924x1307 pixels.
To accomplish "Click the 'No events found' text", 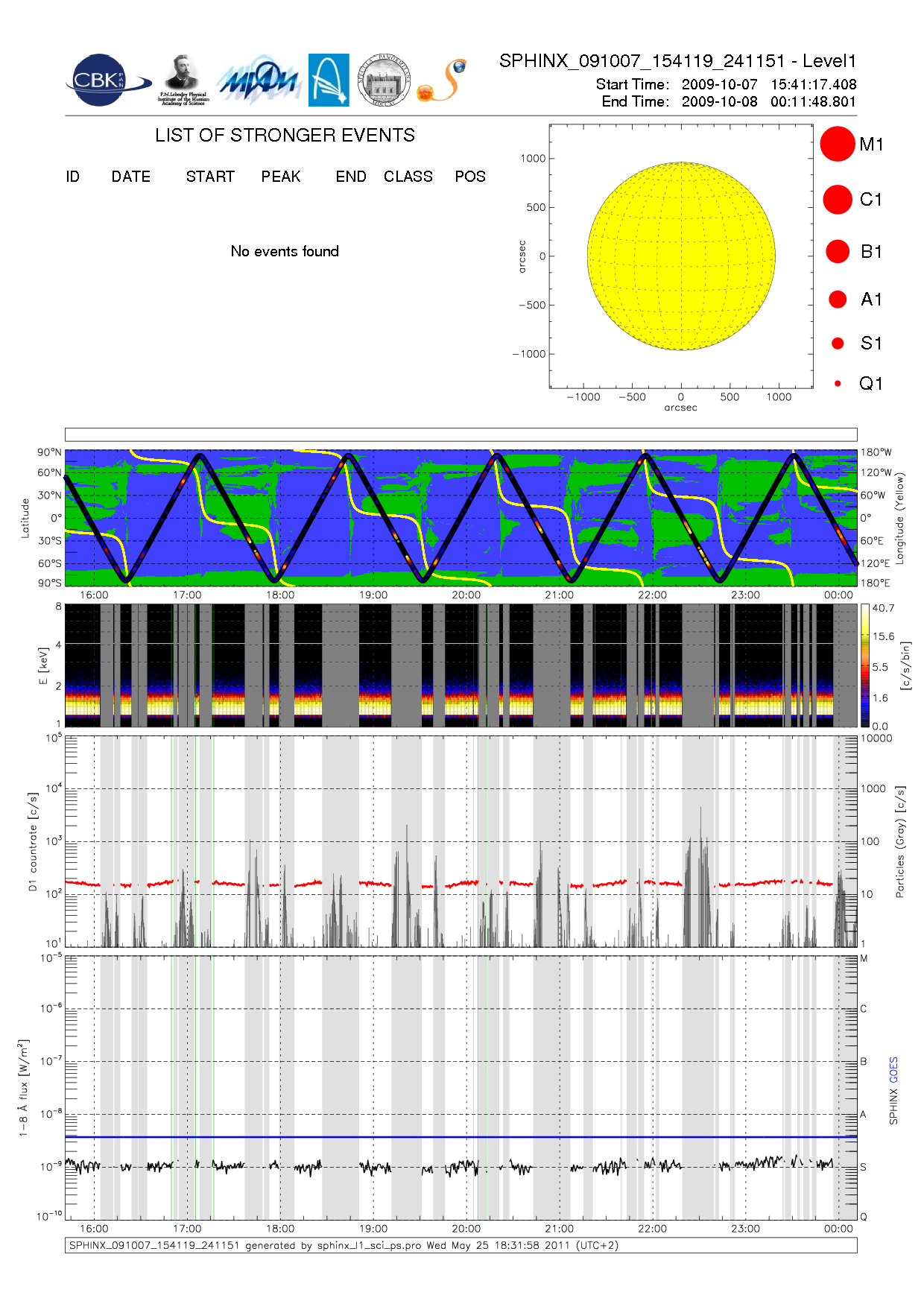I will [x=285, y=252].
